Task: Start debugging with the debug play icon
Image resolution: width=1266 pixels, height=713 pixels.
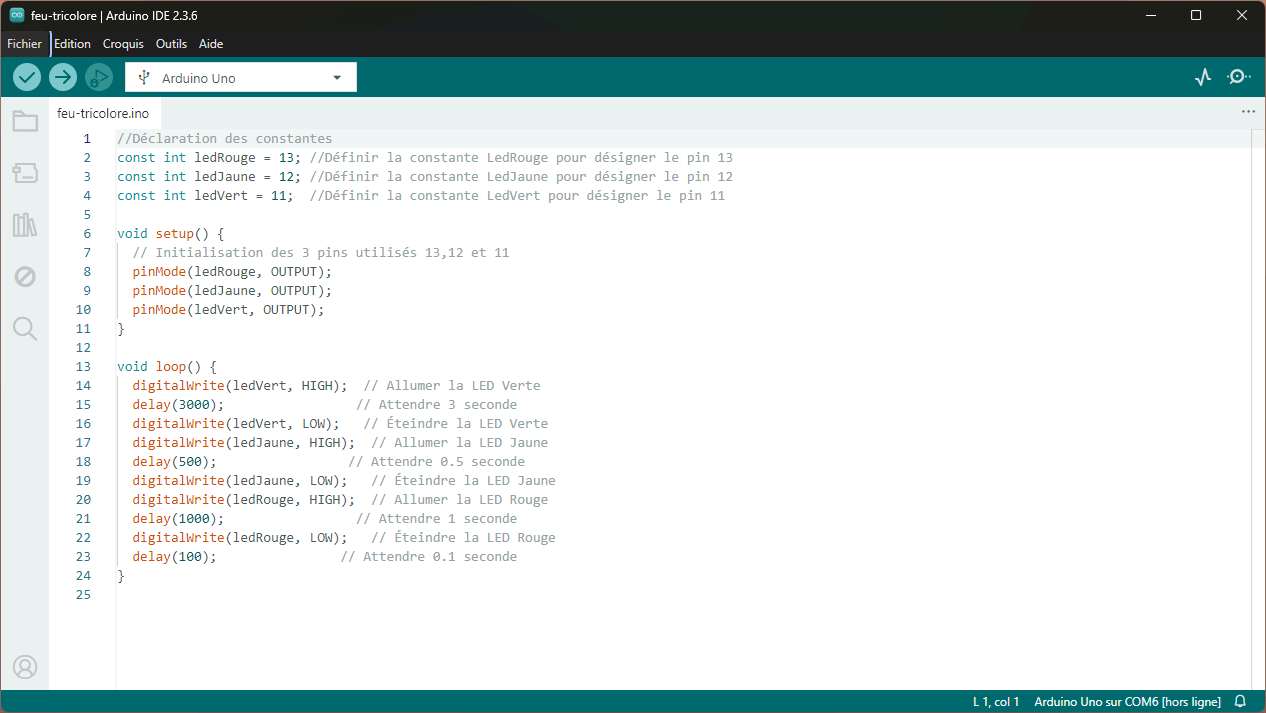Action: point(99,77)
